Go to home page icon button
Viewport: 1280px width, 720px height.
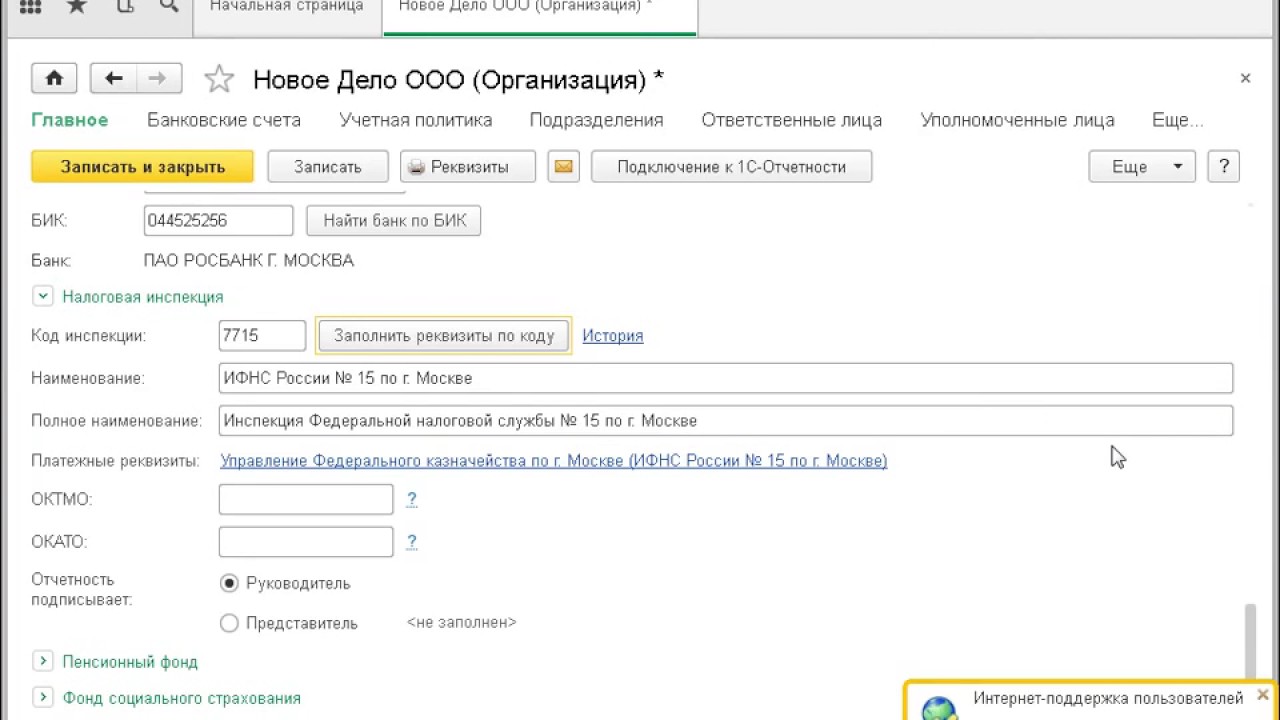tap(54, 79)
